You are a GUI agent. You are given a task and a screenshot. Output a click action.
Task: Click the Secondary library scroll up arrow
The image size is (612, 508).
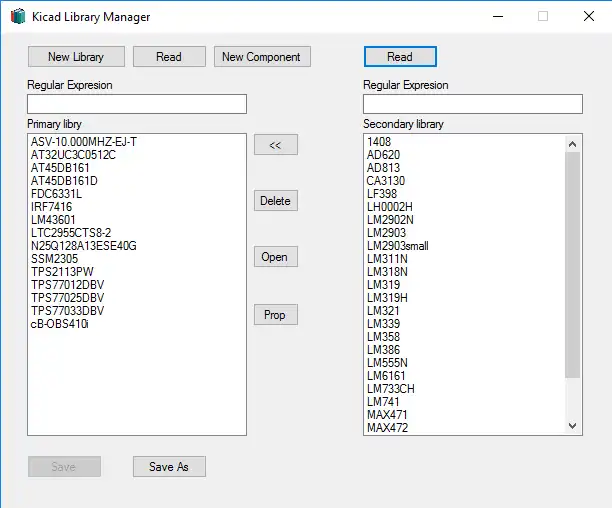573,144
